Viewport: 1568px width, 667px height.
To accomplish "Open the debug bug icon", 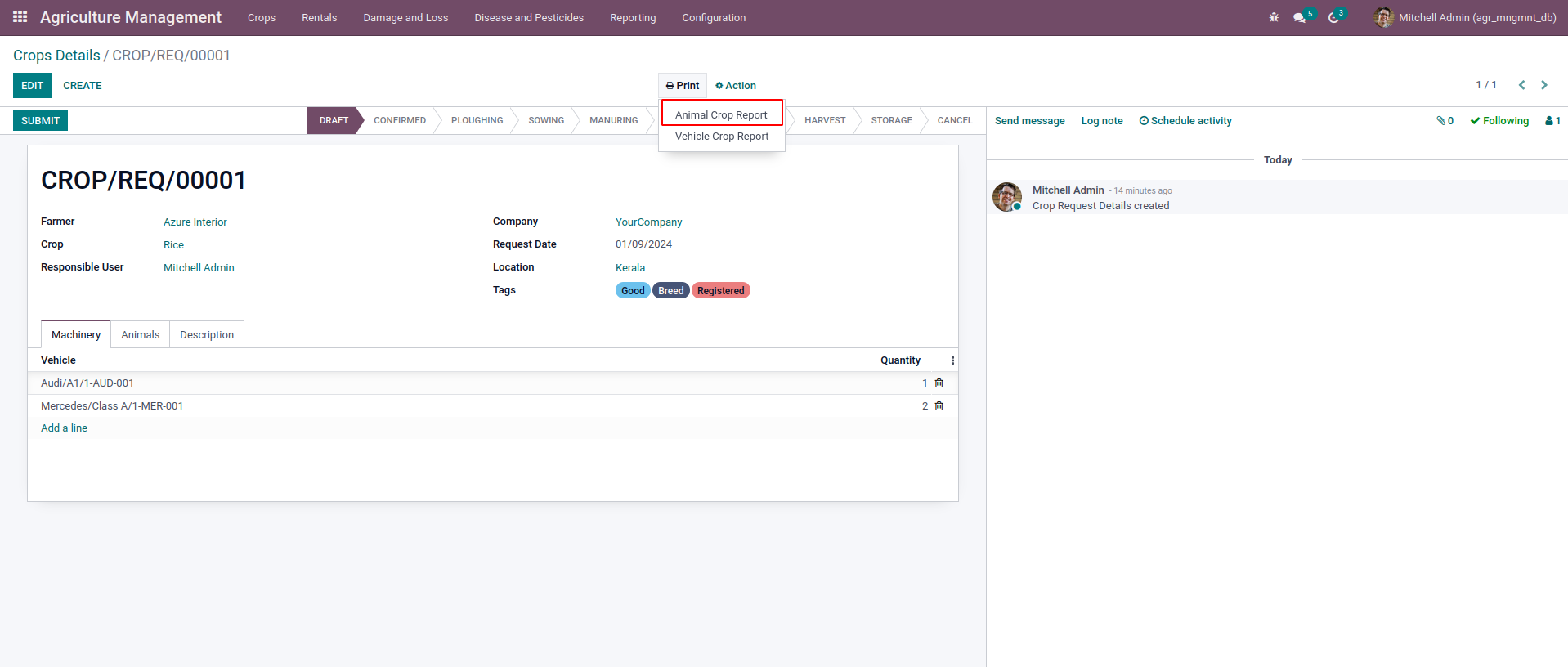I will coord(1274,17).
